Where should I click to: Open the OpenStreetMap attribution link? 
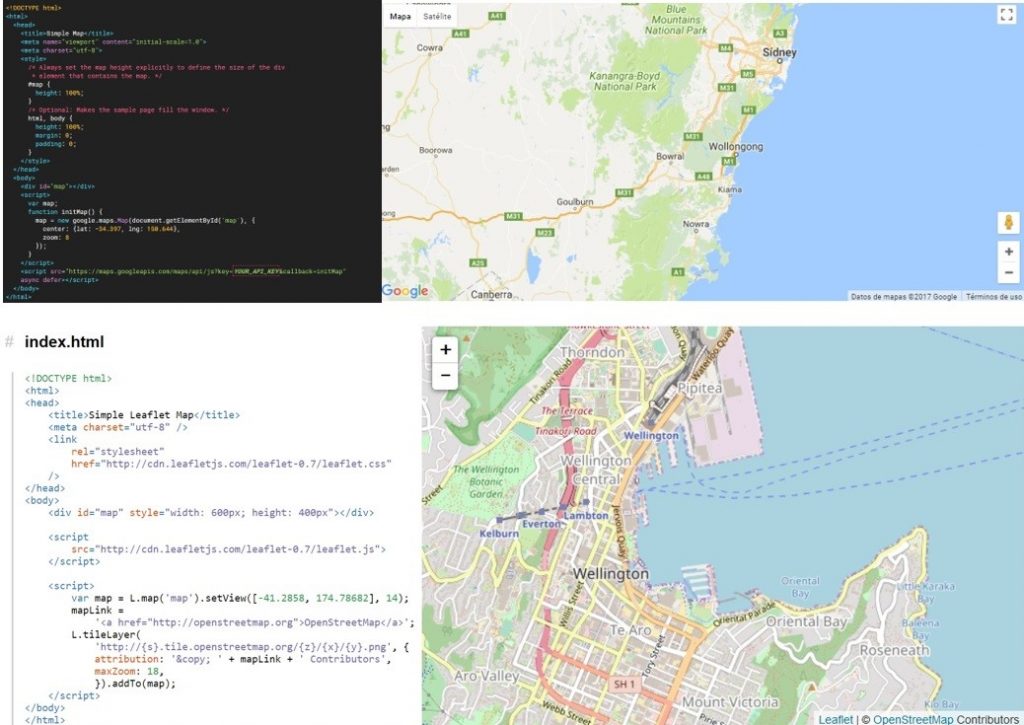click(x=913, y=718)
